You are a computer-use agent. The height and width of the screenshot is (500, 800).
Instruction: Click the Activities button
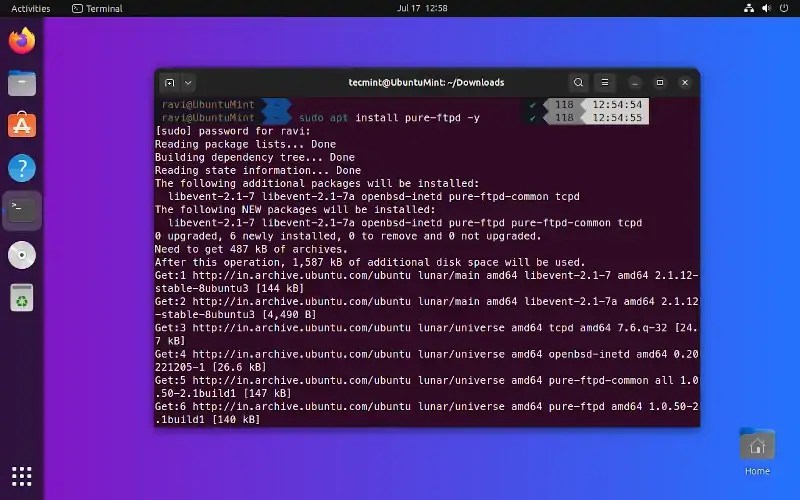tap(31, 9)
